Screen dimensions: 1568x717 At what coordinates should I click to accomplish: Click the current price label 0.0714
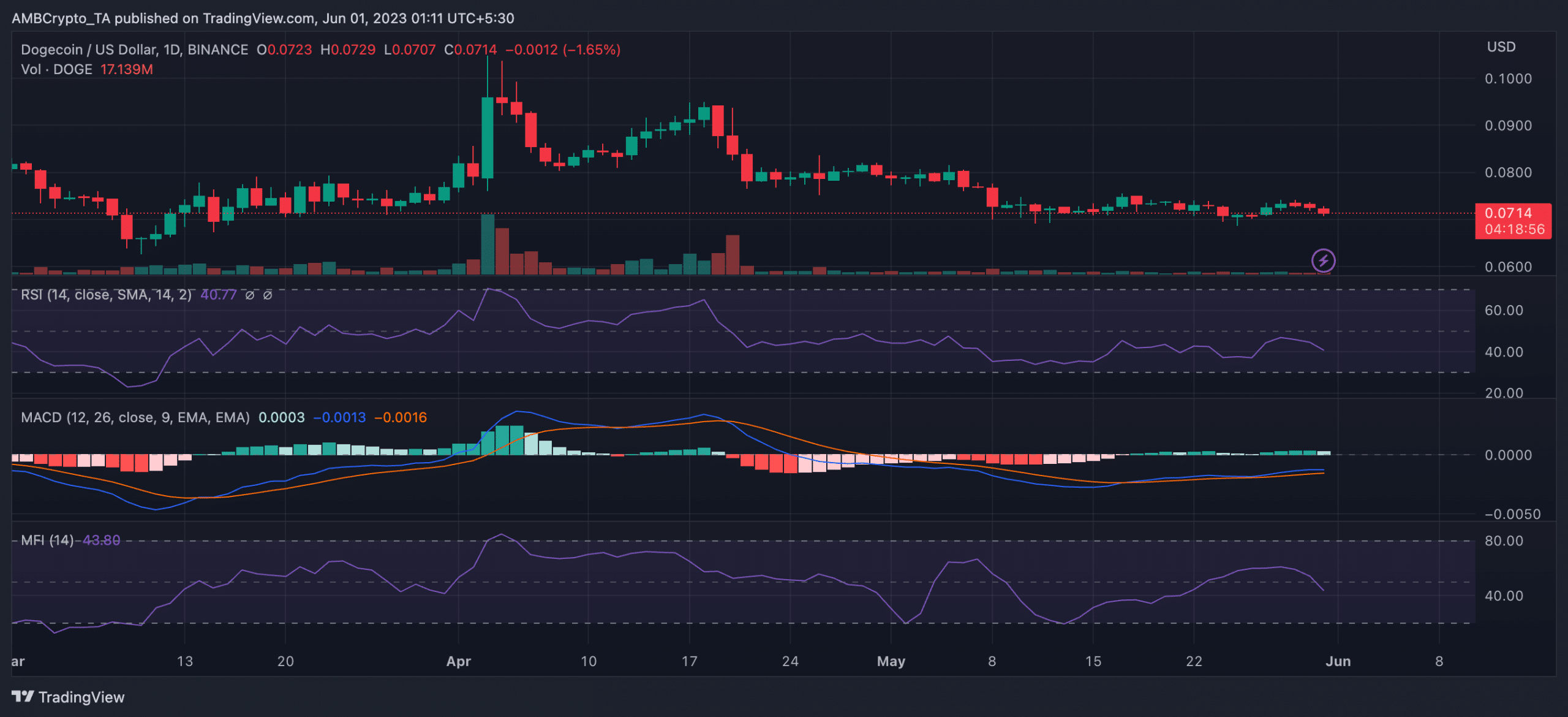point(1508,213)
